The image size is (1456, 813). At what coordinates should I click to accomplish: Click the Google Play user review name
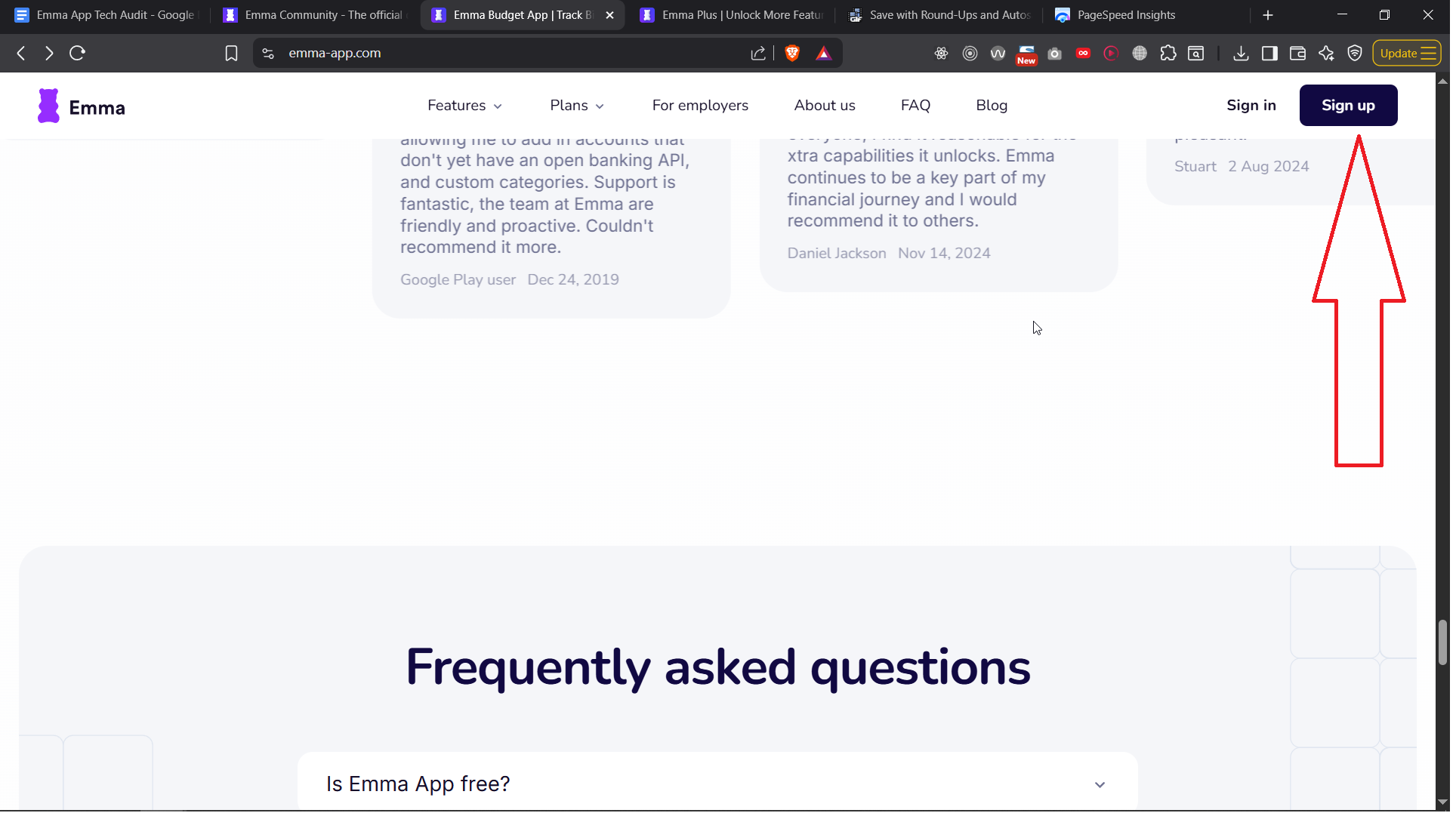[x=458, y=280]
